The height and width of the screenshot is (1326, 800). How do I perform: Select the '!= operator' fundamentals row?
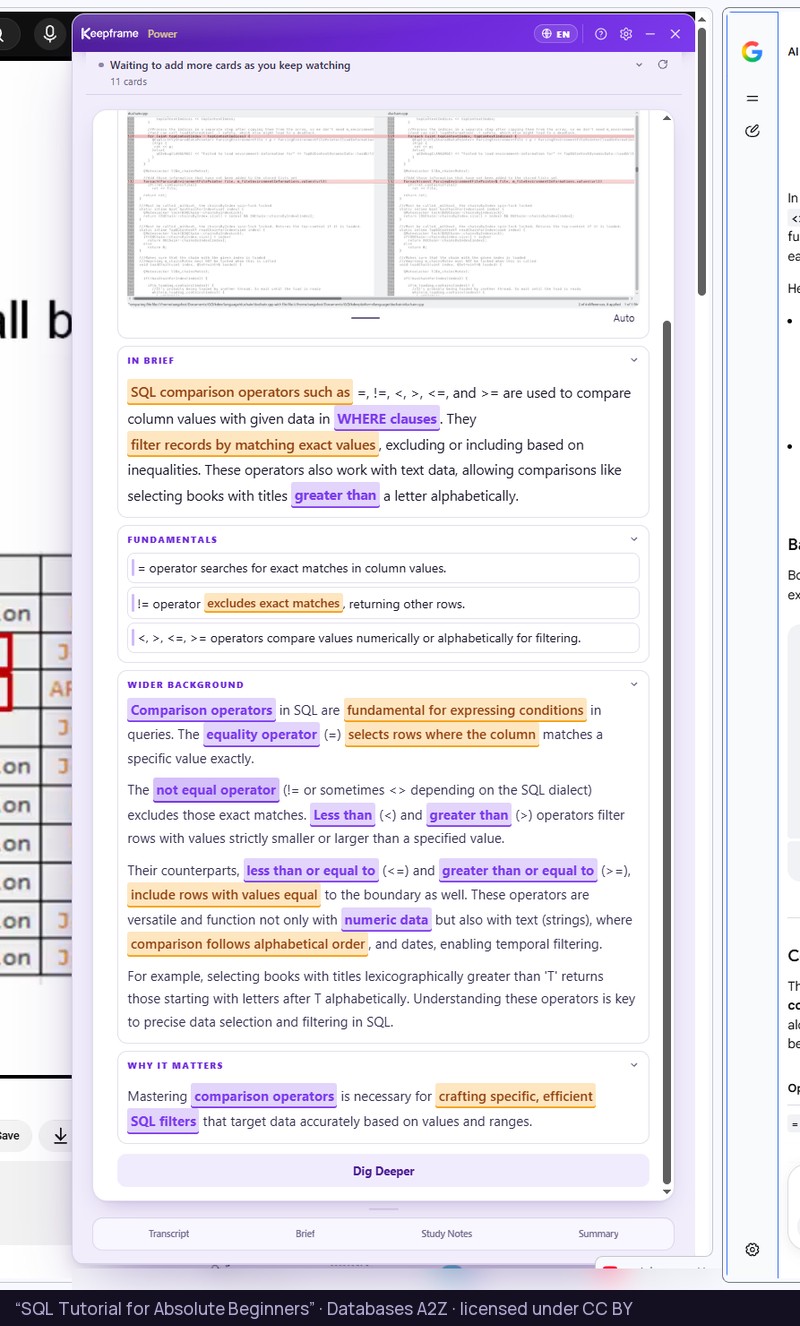pyautogui.click(x=383, y=603)
